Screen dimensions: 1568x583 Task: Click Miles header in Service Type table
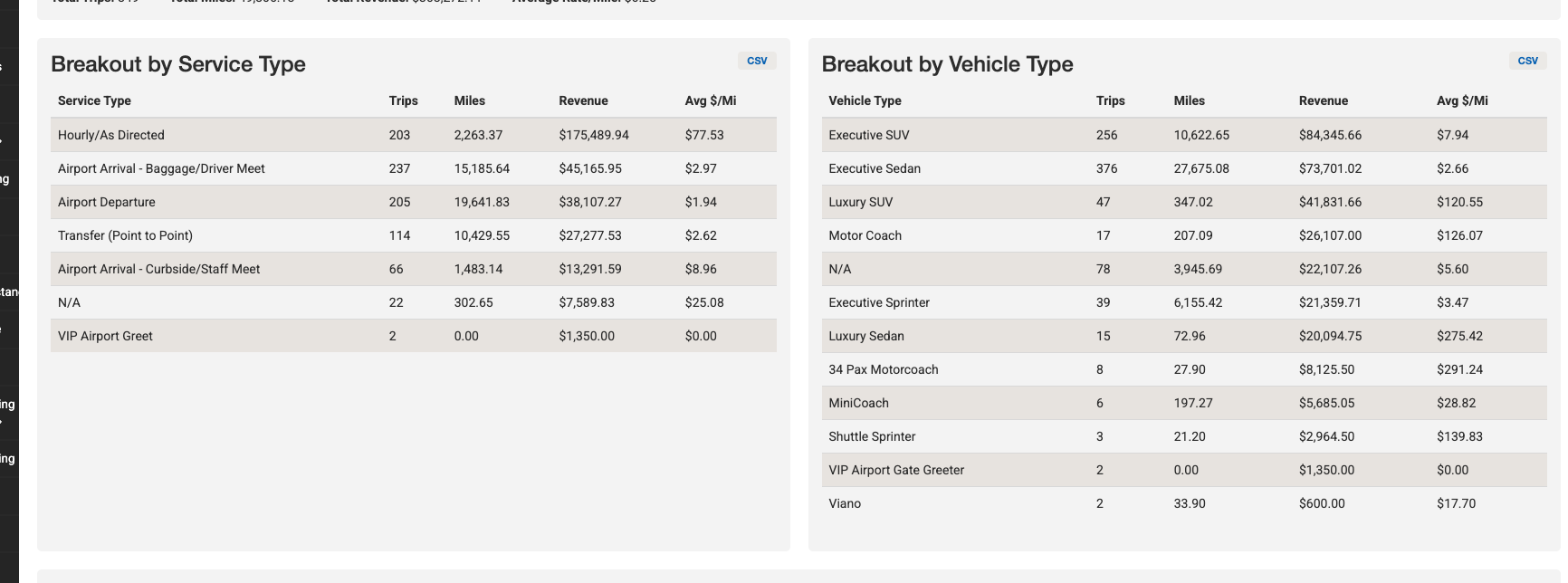click(x=469, y=100)
